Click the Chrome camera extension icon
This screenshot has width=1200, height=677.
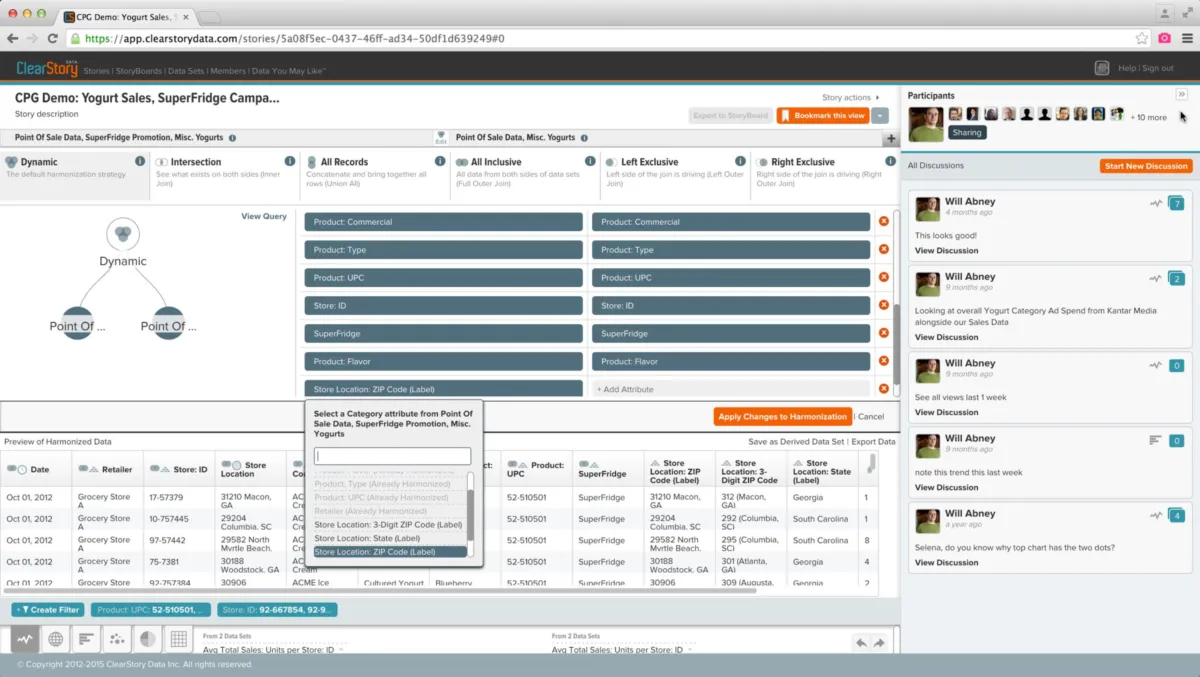click(x=1164, y=38)
